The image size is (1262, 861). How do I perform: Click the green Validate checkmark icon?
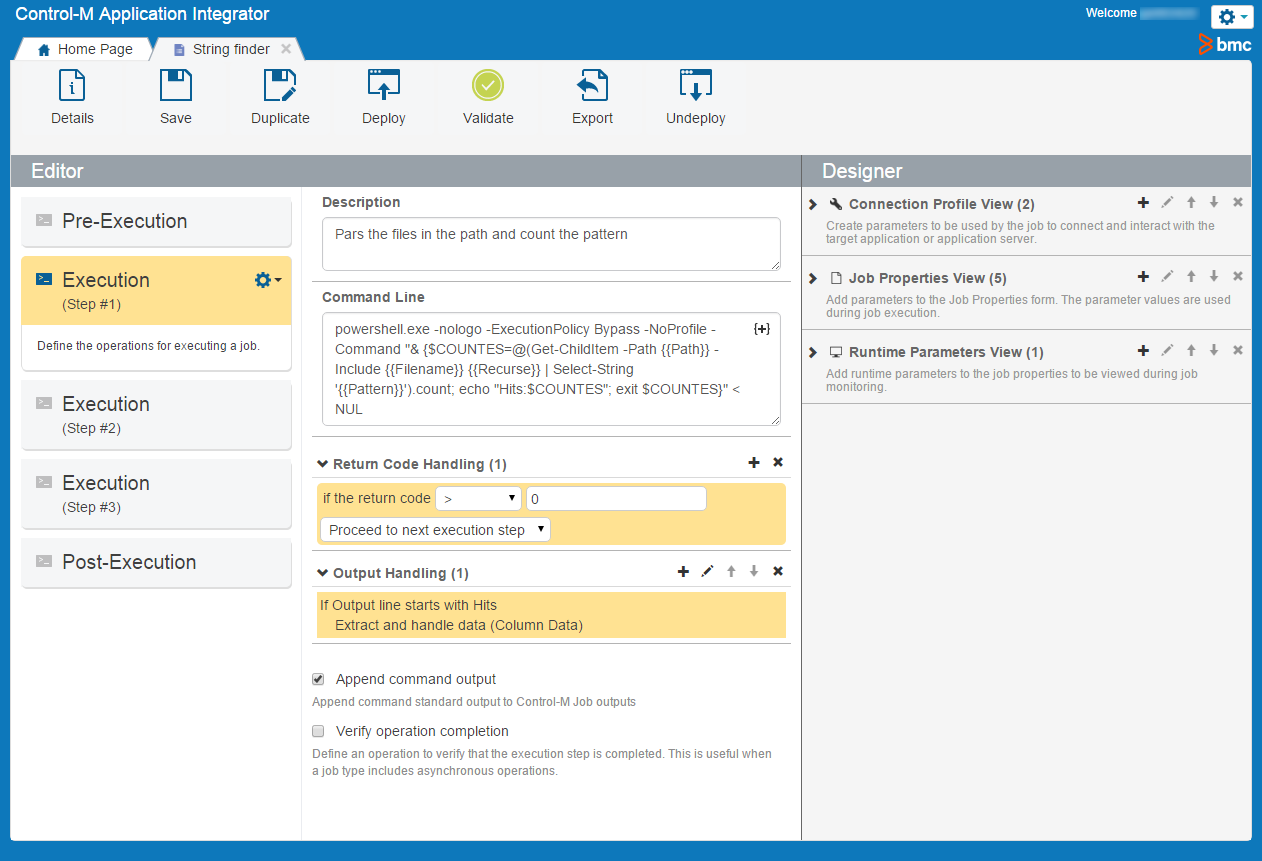[x=488, y=86]
